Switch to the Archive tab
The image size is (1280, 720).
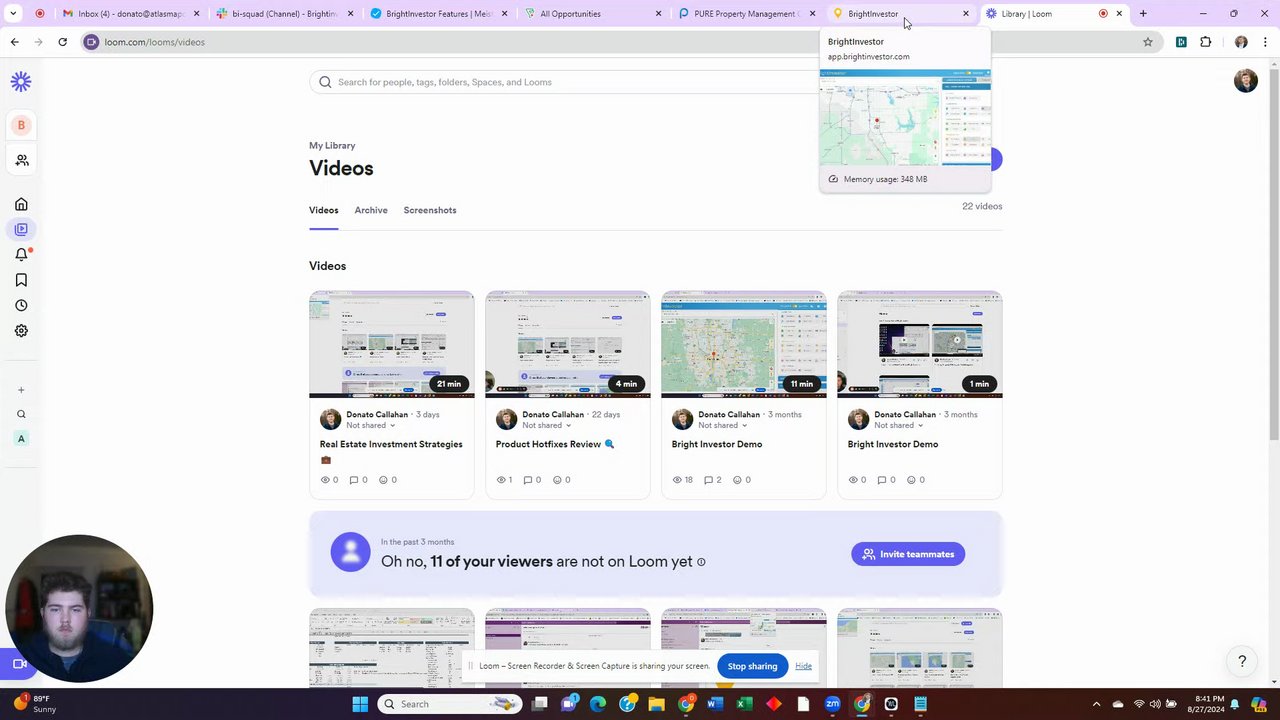coord(371,210)
